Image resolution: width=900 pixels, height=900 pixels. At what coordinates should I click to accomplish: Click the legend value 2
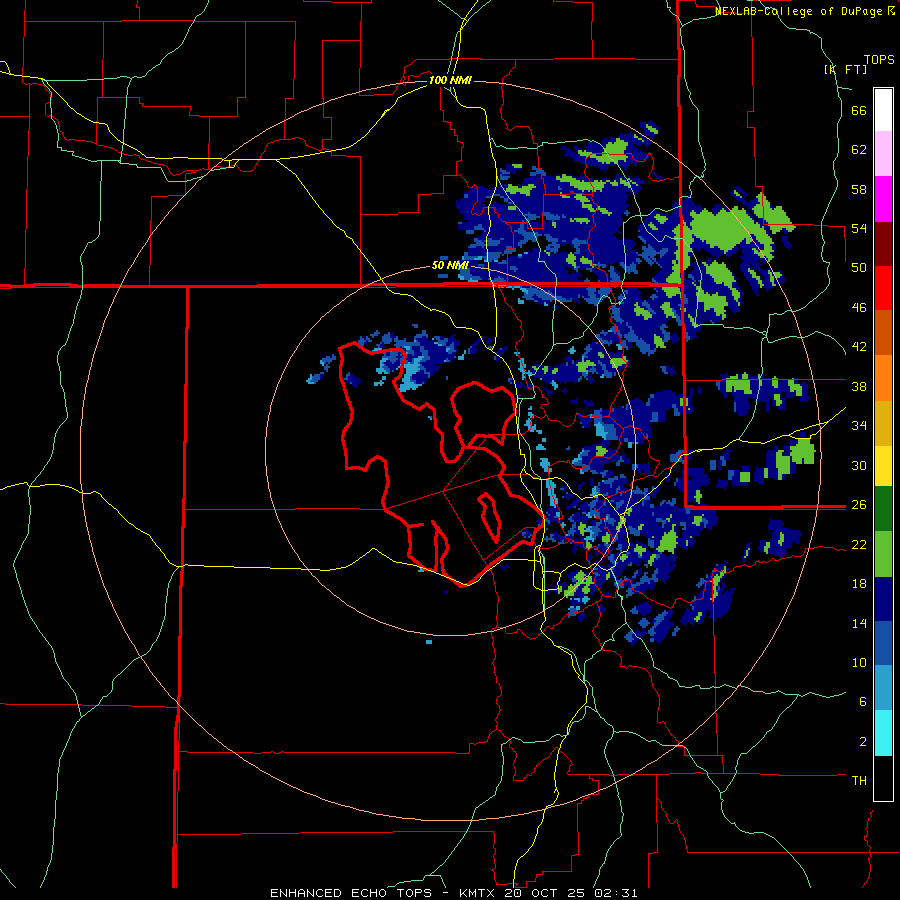point(862,742)
